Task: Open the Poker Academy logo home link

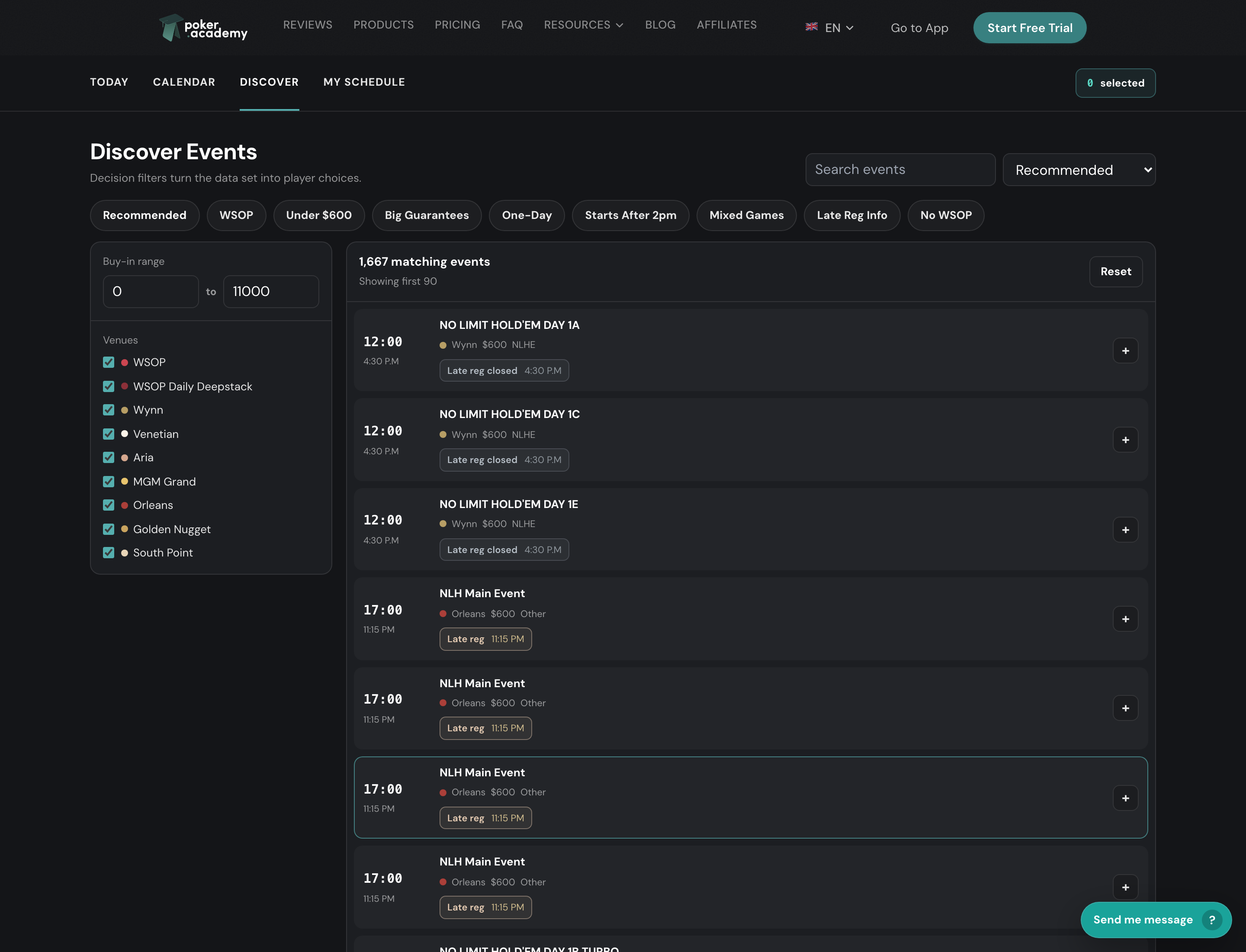Action: click(x=203, y=28)
